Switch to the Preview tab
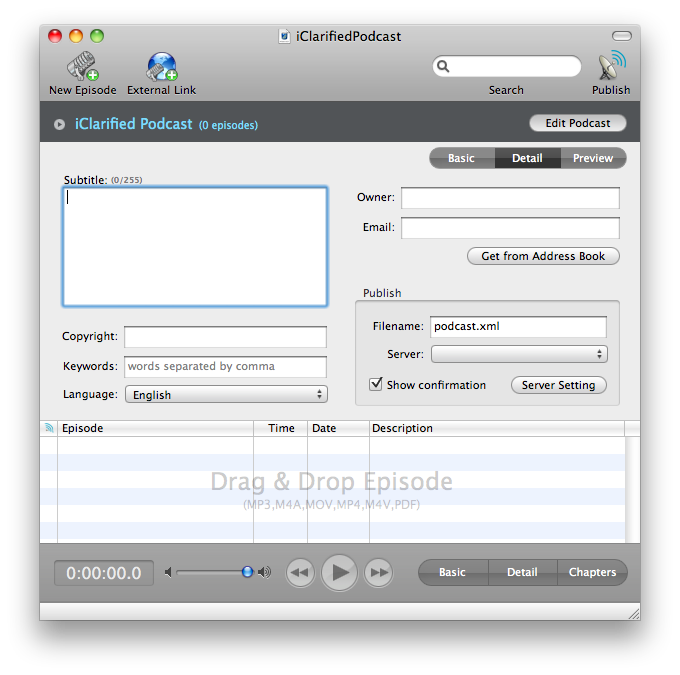 click(x=592, y=158)
